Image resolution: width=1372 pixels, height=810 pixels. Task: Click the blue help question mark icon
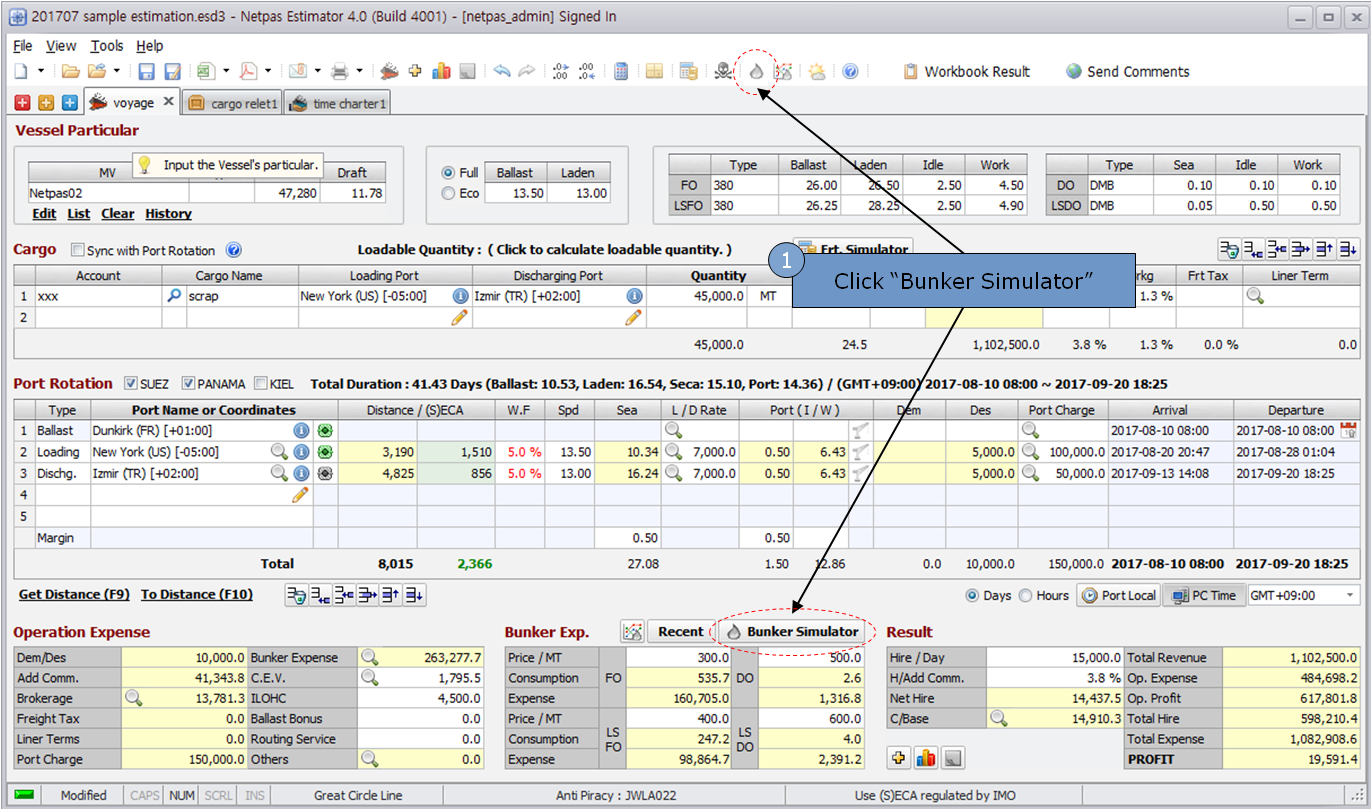click(x=850, y=71)
